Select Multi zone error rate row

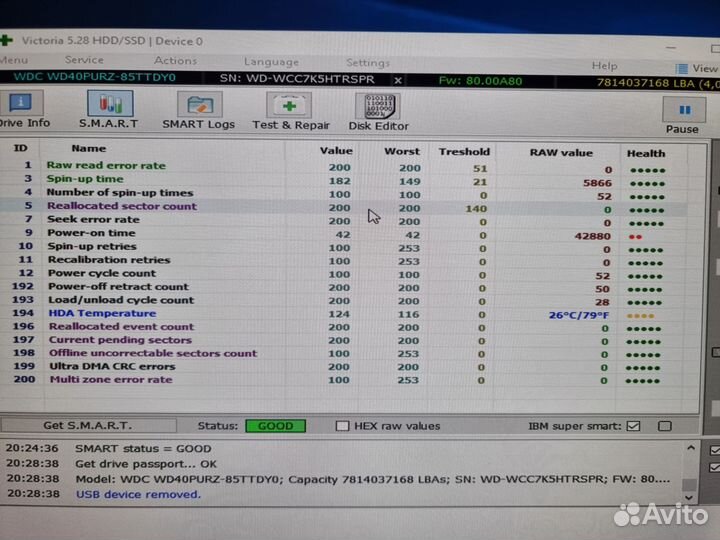343,380
